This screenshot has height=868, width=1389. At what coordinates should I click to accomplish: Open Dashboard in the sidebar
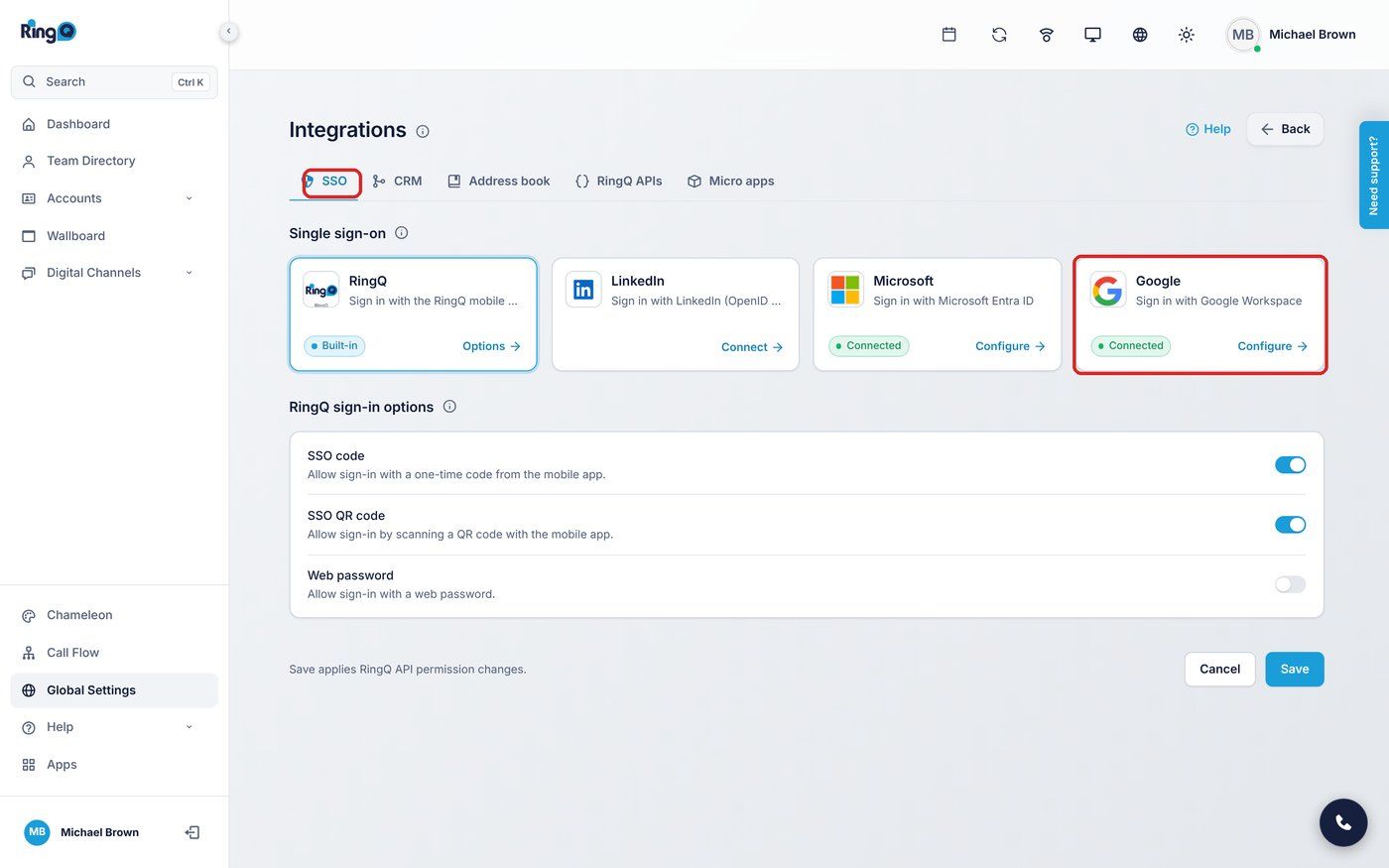[114, 124]
